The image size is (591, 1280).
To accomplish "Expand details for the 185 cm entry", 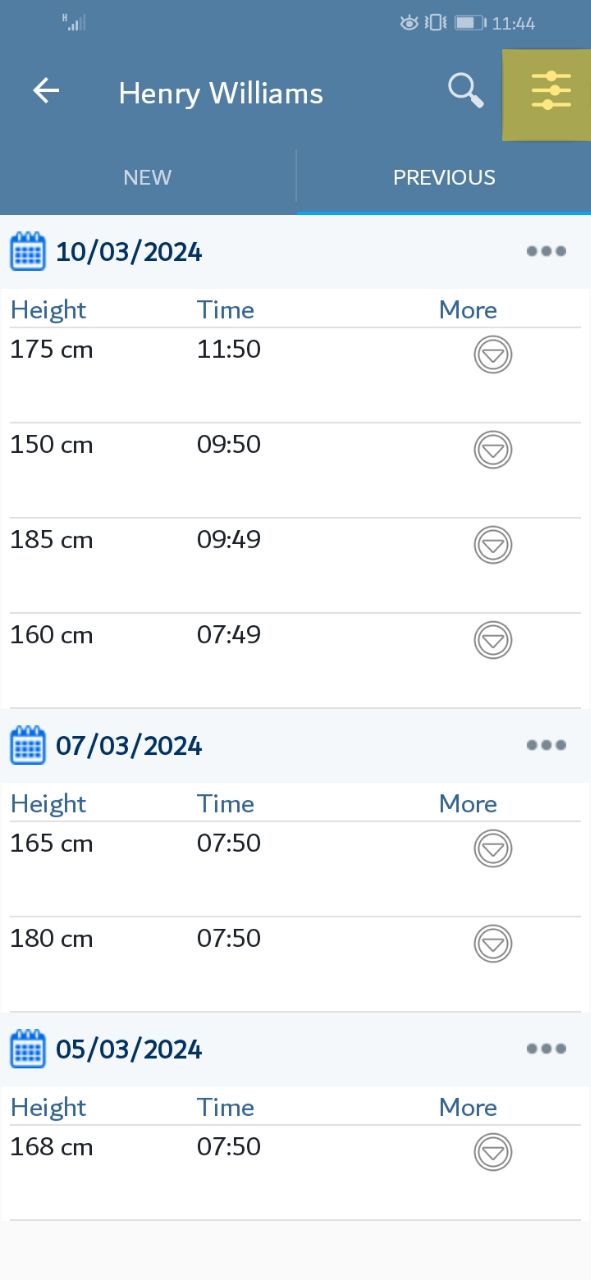I will 492,545.
